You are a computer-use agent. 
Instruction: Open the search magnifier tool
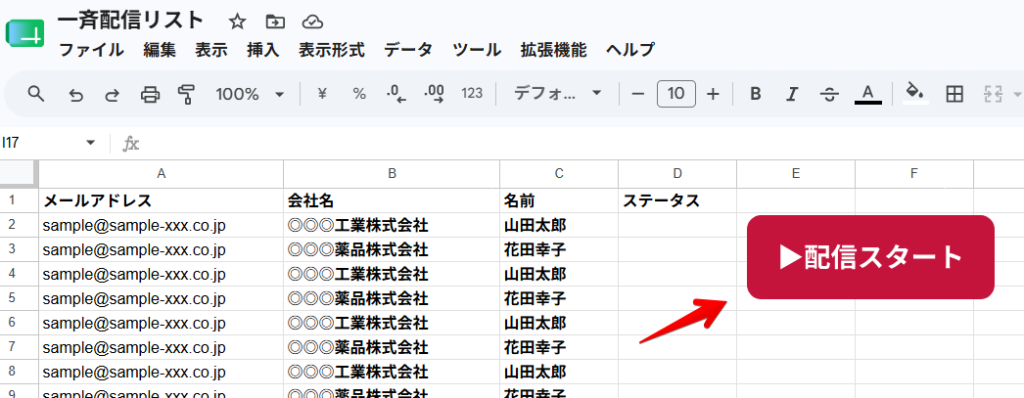[37, 94]
